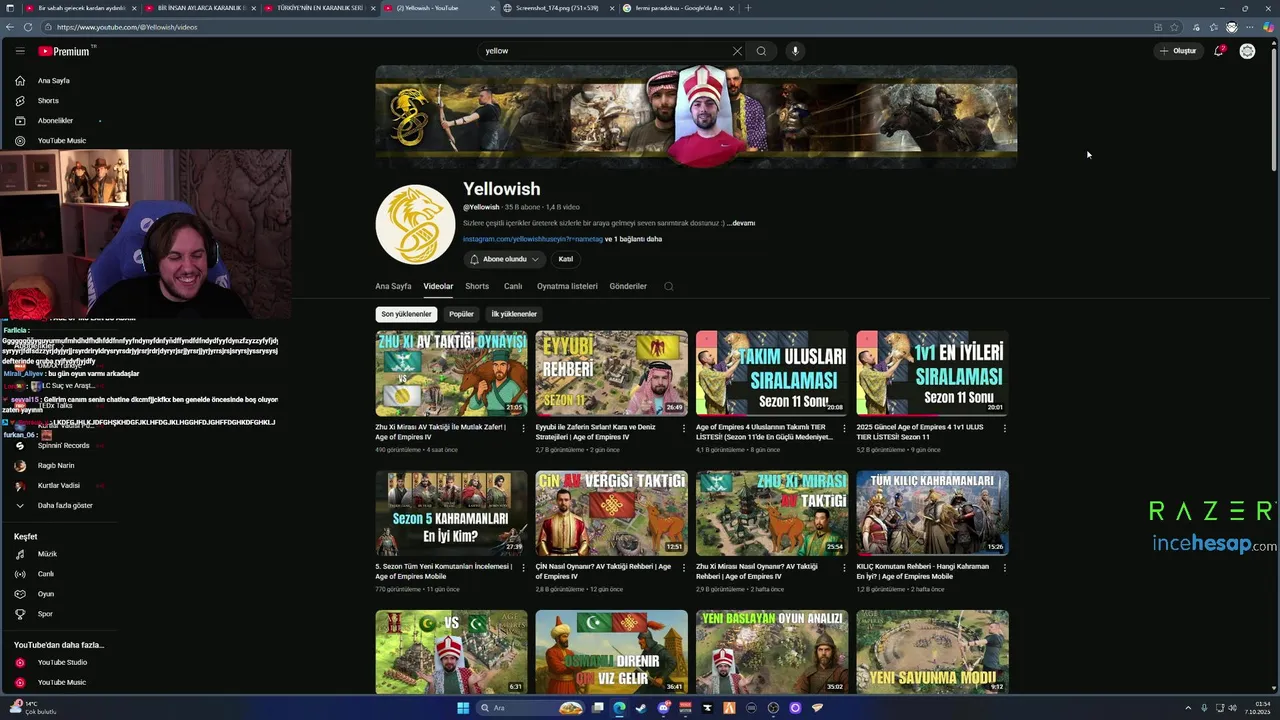1280x720 pixels.
Task: Open options menu for Eyyubi ile Zaferin Sırları video
Action: [683, 428]
